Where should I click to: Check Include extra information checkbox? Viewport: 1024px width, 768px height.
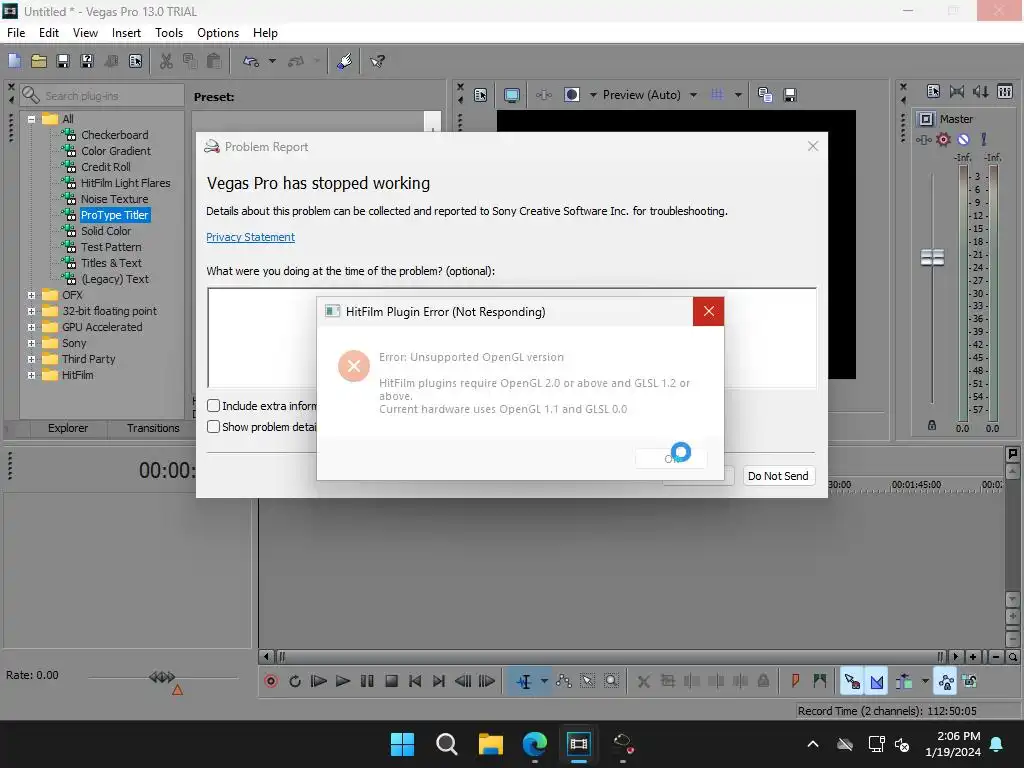213,406
